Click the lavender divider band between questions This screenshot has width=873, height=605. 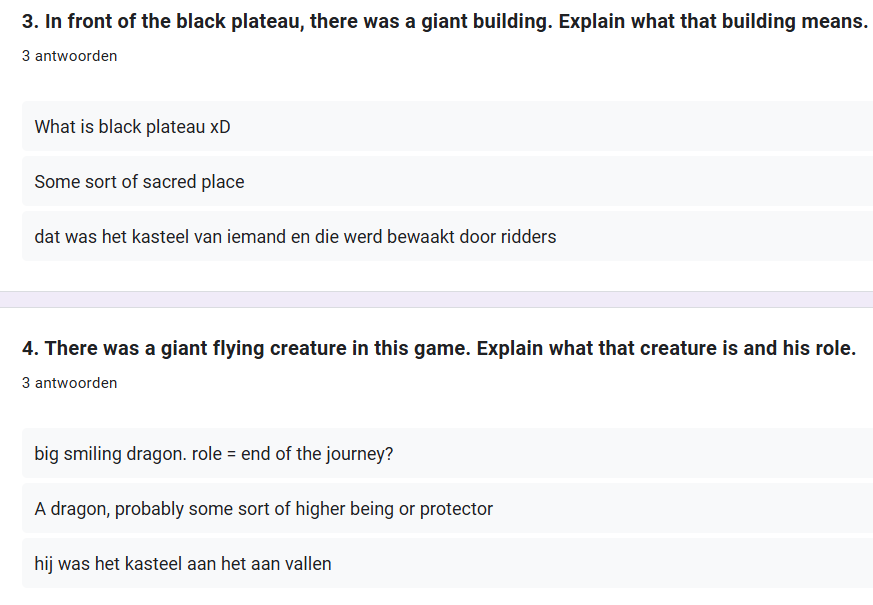pyautogui.click(x=436, y=299)
